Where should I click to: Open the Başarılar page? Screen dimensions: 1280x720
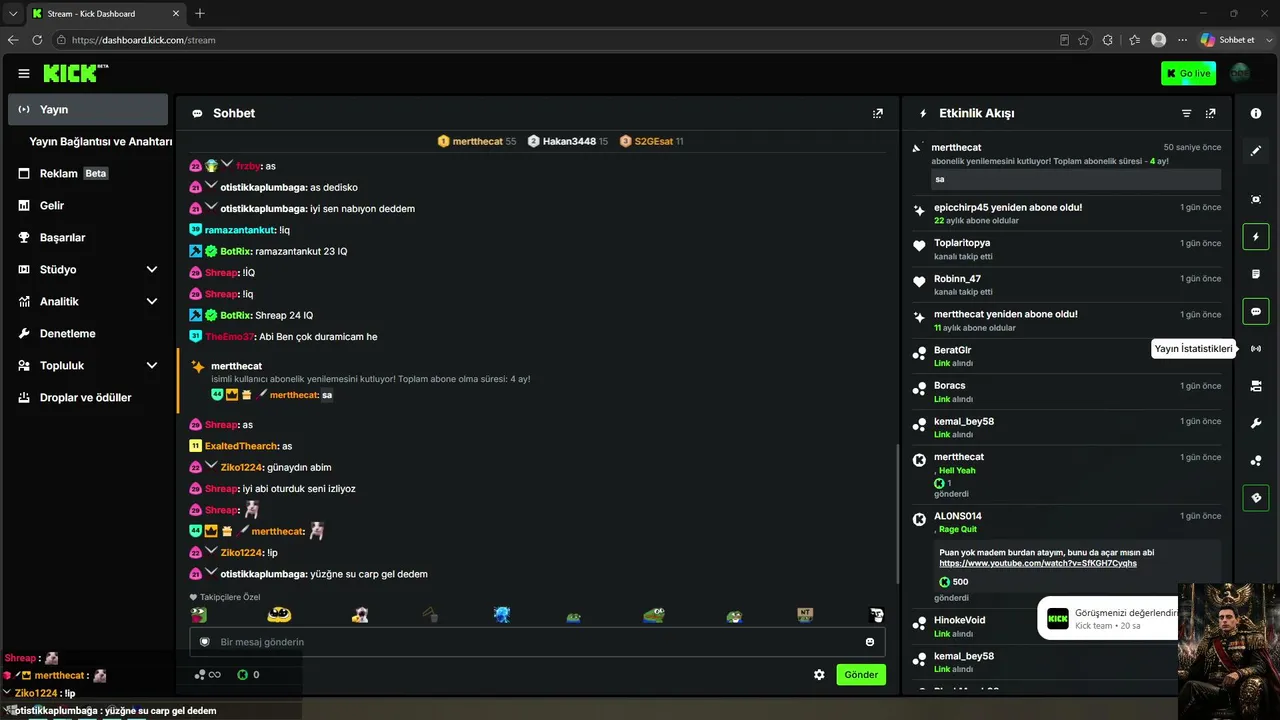[x=88, y=237]
